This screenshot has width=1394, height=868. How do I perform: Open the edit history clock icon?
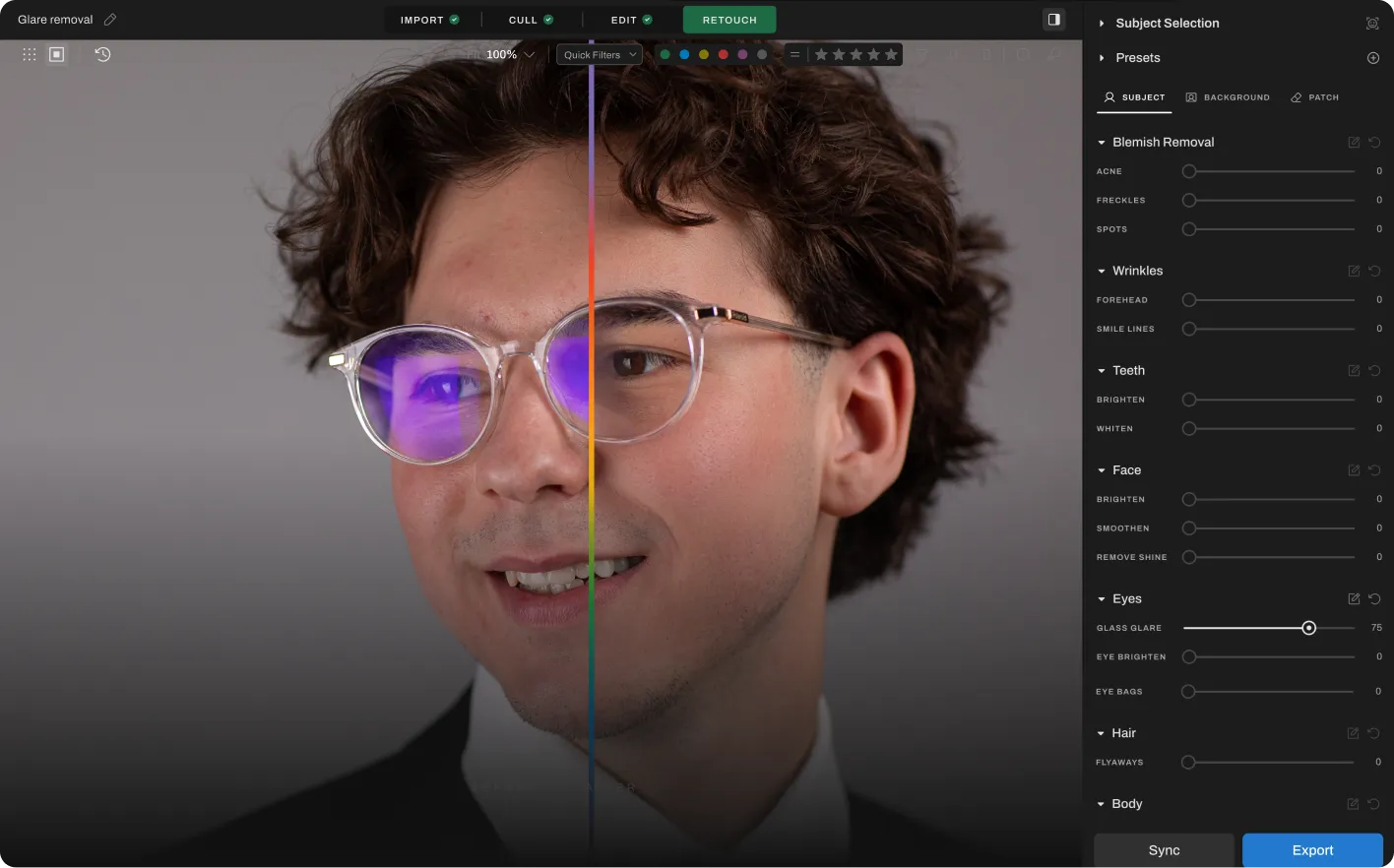102,55
